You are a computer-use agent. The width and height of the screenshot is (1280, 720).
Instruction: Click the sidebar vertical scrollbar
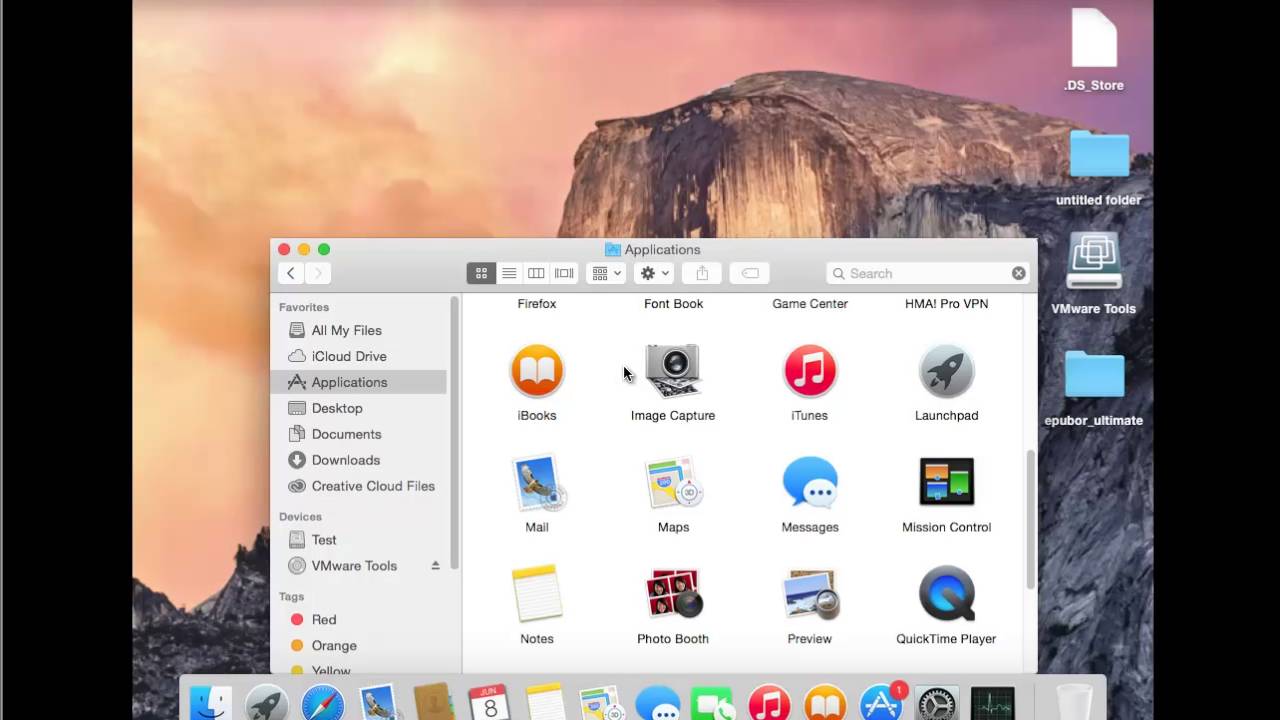454,432
